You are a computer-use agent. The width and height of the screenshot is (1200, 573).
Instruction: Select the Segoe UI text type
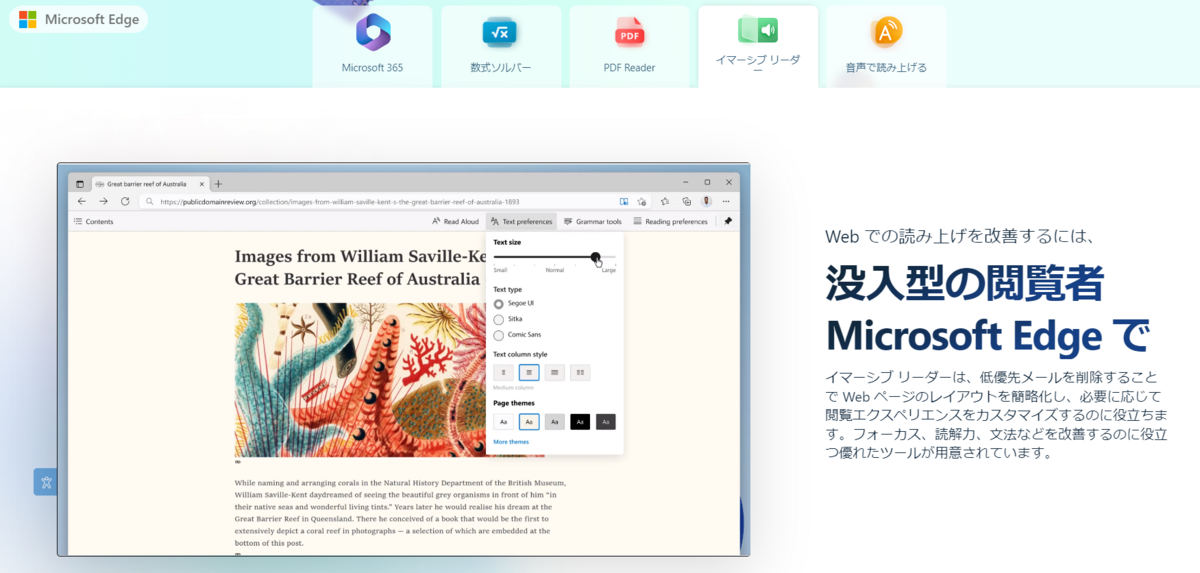pyautogui.click(x=514, y=303)
